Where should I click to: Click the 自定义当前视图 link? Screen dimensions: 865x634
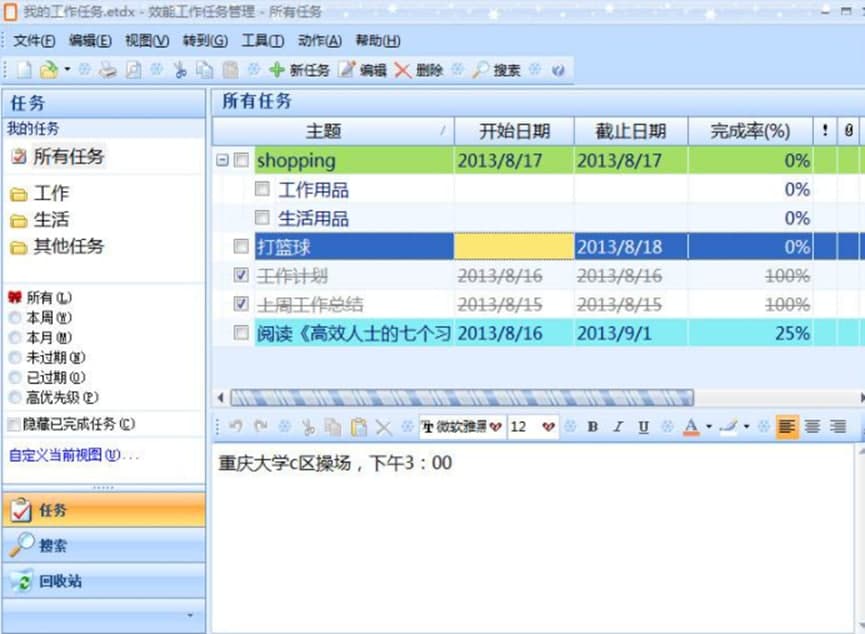73,455
